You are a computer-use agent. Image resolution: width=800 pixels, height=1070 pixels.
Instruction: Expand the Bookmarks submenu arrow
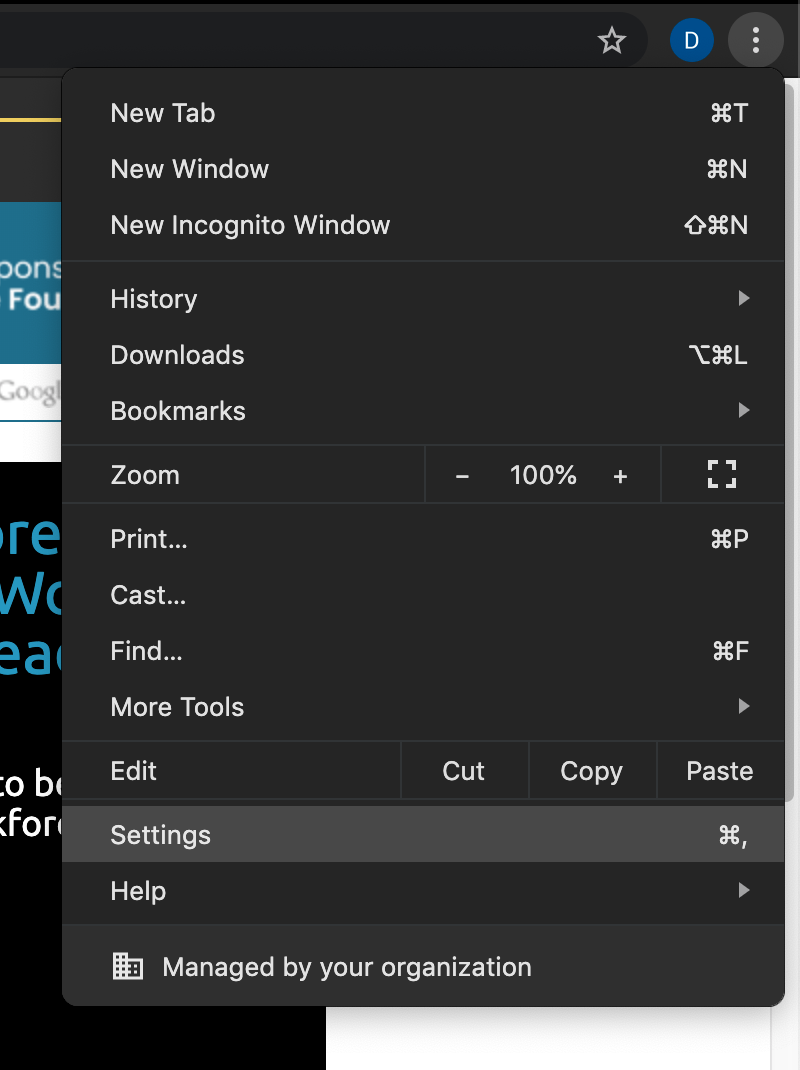coord(743,410)
